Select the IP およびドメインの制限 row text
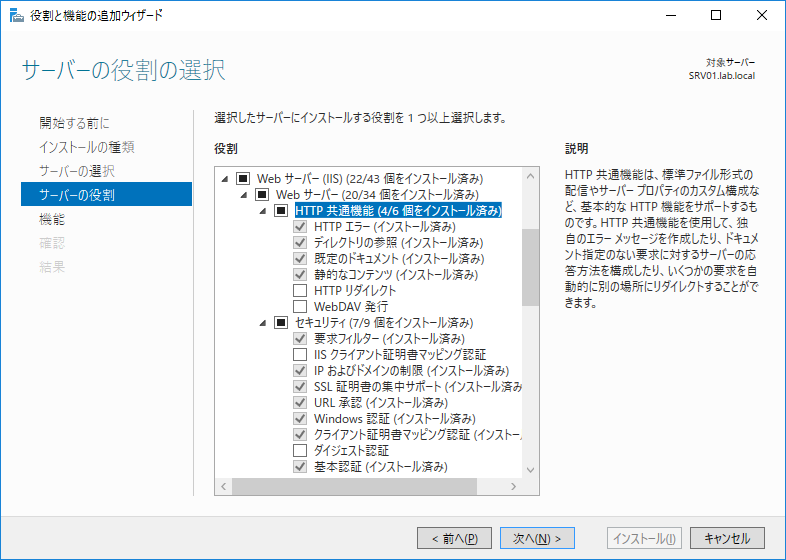The image size is (786, 560). point(412,370)
